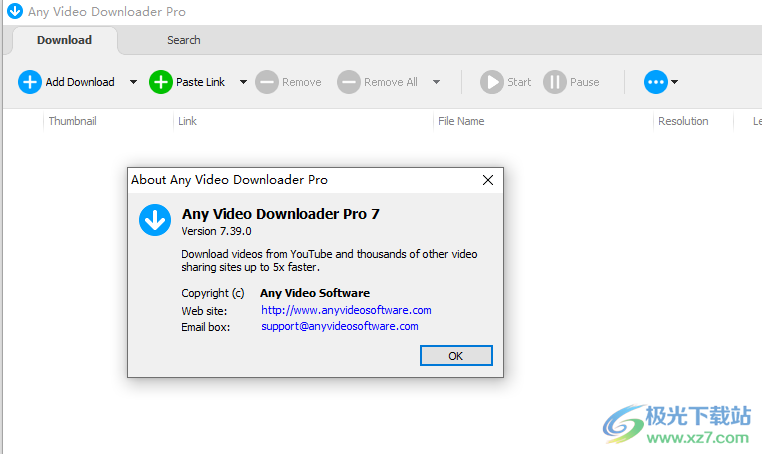Switch to the Download tab
Screen dimensions: 762x454
coord(64,40)
